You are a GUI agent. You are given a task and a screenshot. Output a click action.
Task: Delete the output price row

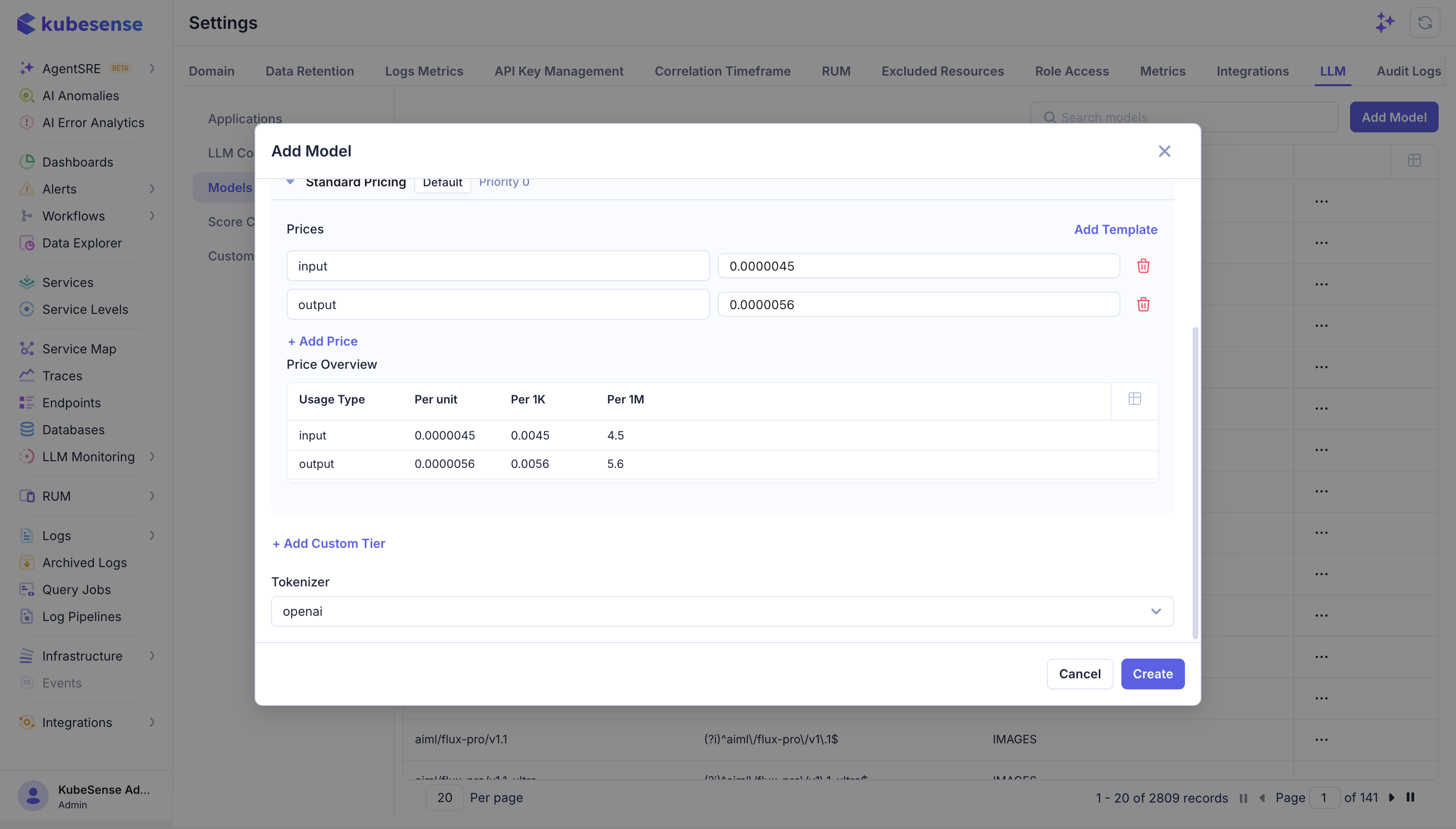1143,305
